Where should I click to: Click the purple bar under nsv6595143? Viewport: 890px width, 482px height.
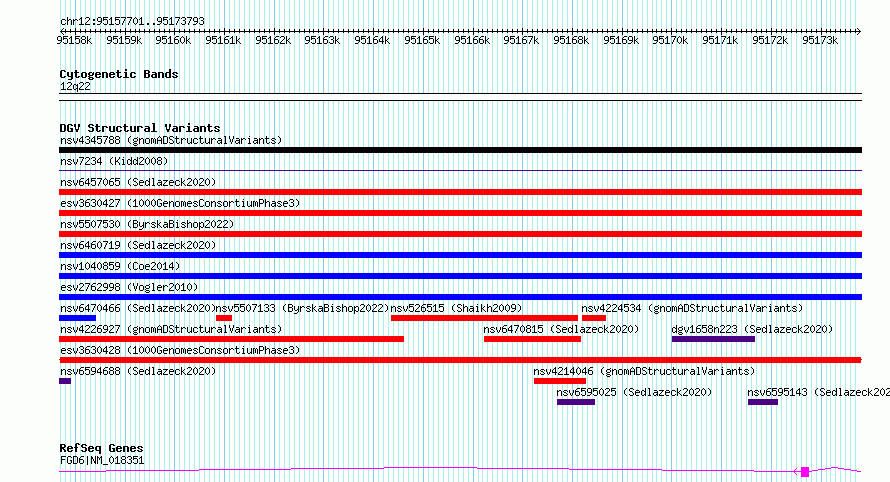[763, 402]
